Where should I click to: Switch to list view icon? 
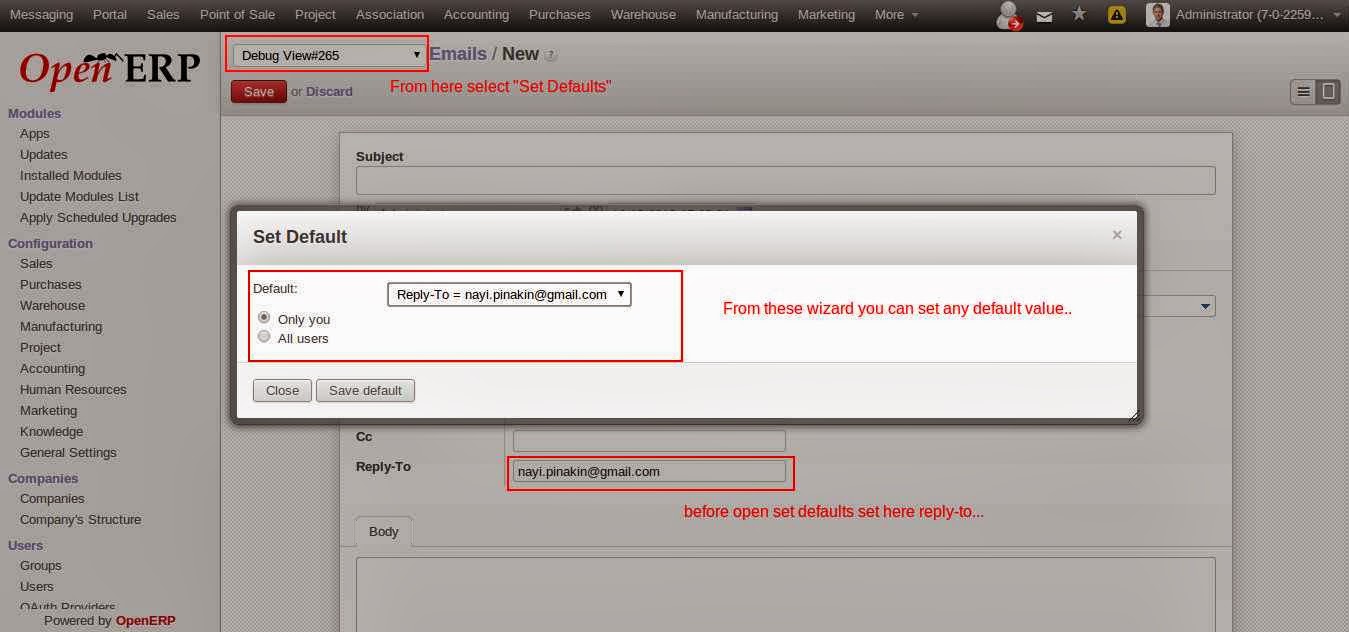click(x=1303, y=92)
